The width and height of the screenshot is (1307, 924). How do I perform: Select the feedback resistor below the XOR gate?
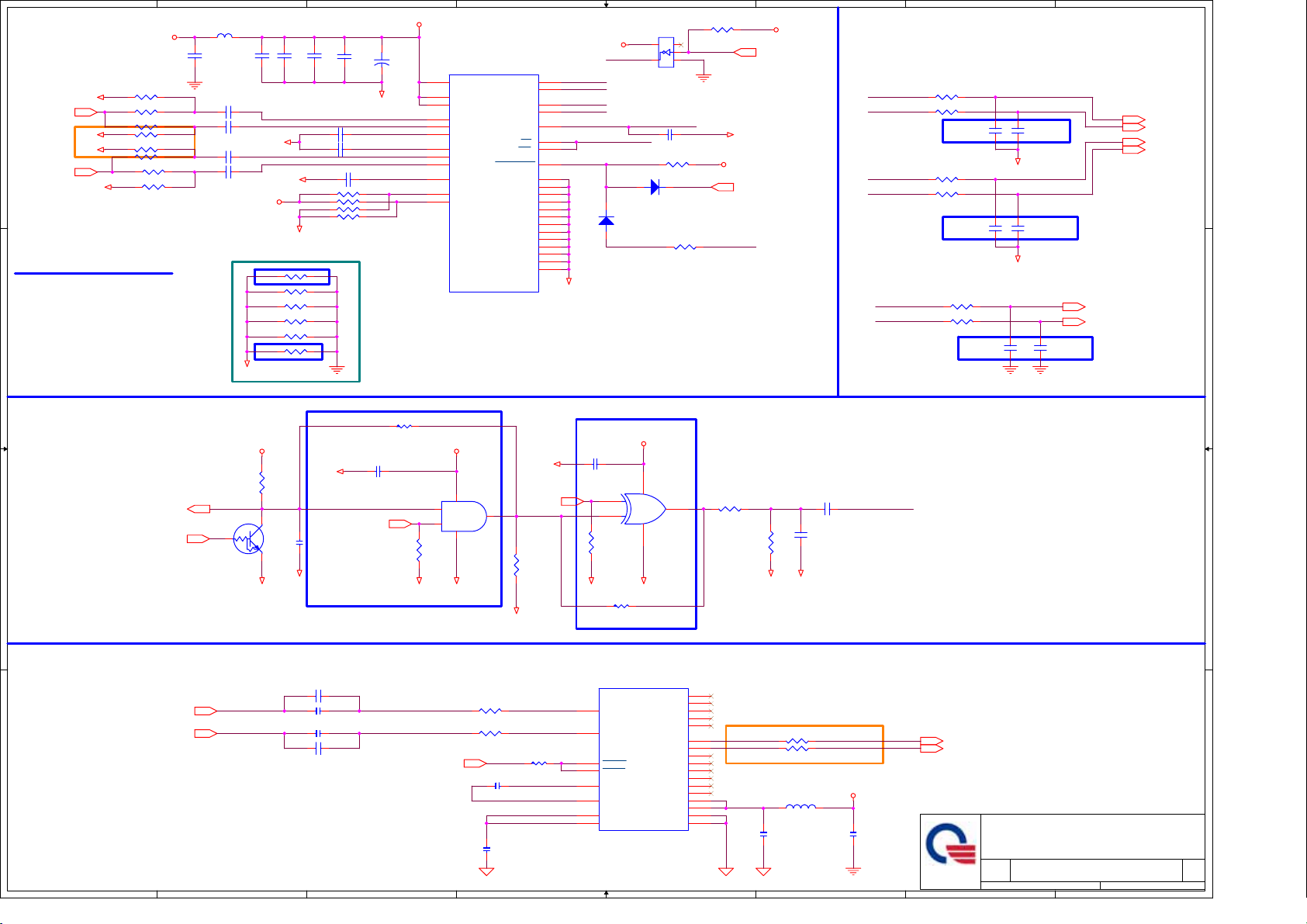(621, 606)
